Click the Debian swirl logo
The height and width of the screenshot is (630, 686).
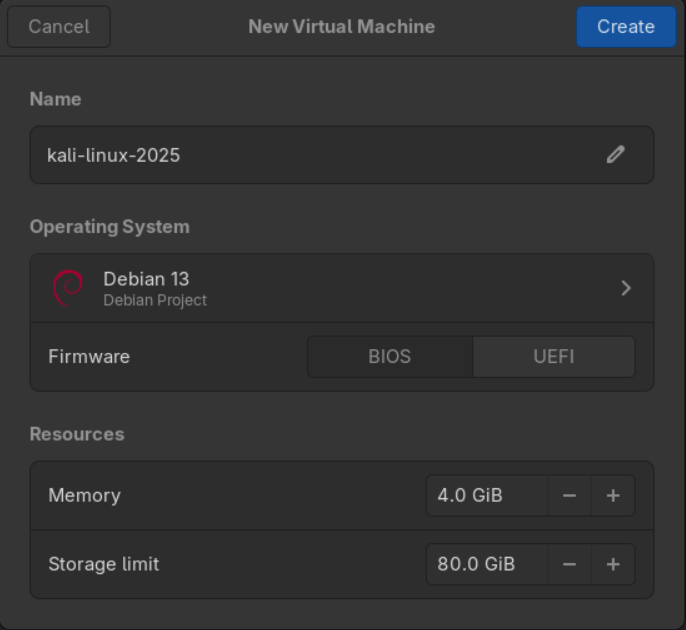pos(67,288)
